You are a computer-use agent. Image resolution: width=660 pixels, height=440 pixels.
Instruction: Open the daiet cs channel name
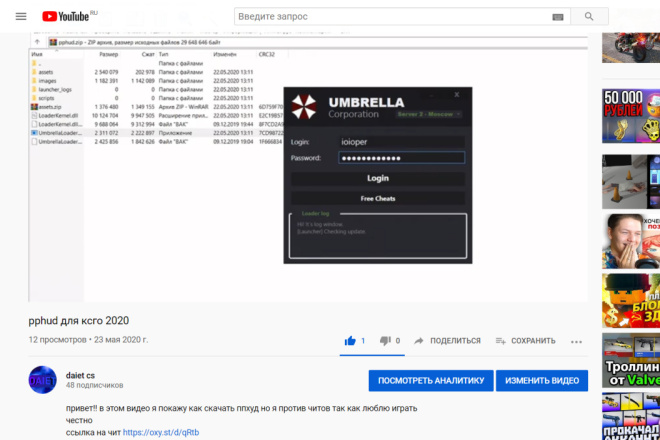click(x=80, y=375)
